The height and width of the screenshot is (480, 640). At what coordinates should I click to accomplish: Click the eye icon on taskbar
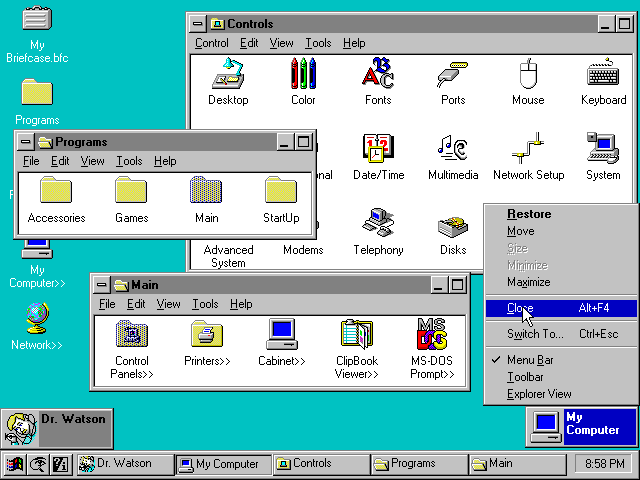click(x=38, y=464)
